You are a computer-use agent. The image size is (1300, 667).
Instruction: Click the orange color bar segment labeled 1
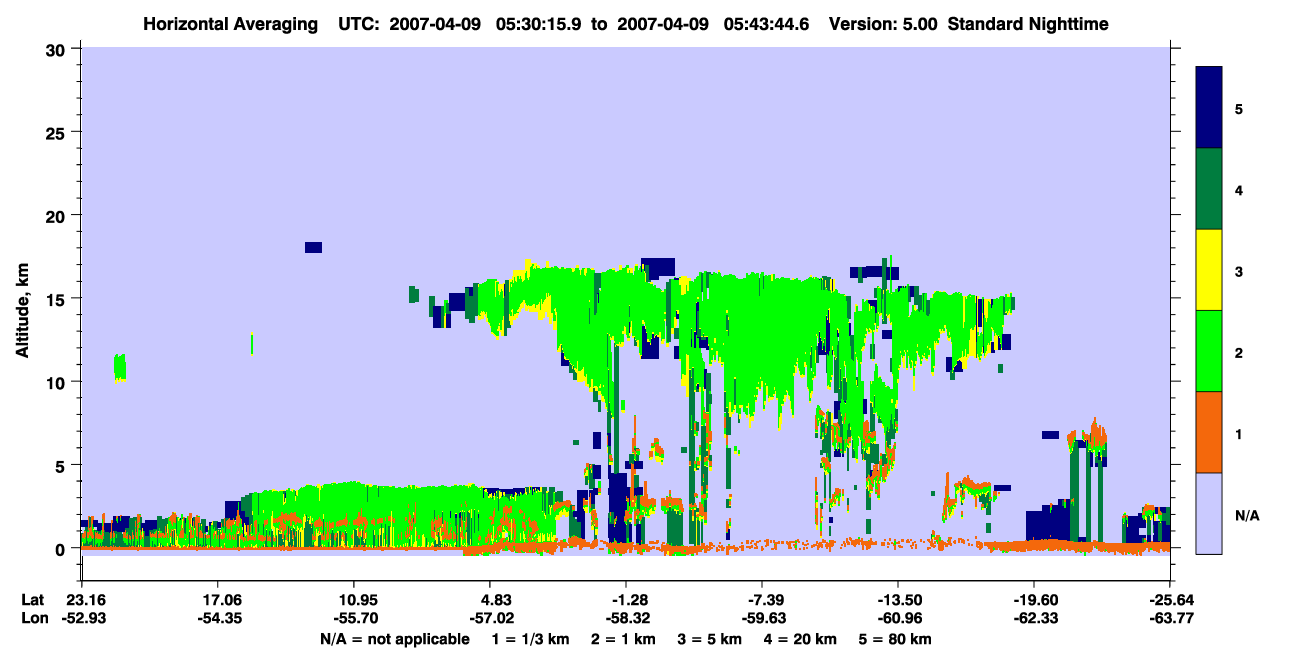[x=1209, y=432]
